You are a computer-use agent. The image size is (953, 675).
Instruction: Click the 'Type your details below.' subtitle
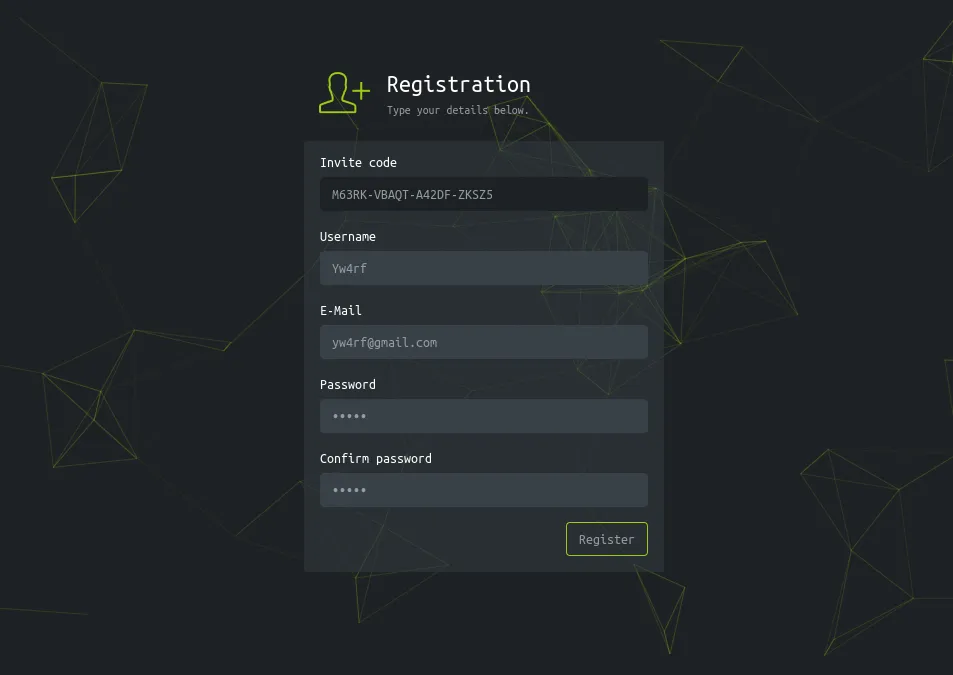457,110
